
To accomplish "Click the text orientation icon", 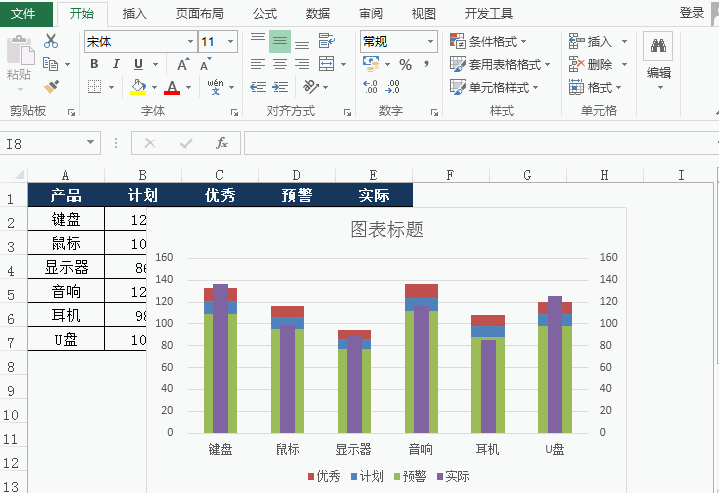I will click(x=311, y=87).
